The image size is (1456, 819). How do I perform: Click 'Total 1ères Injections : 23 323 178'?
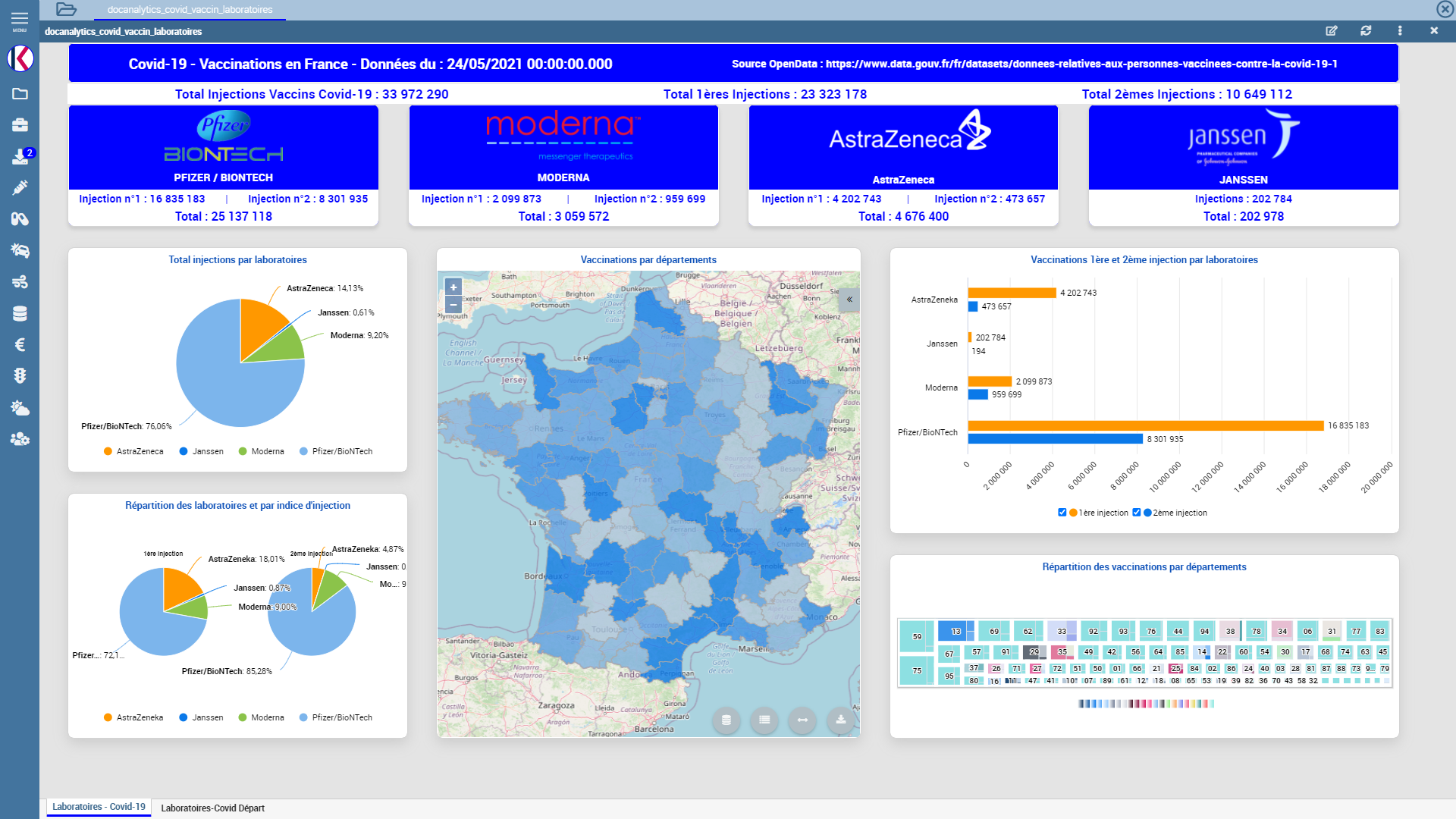[764, 94]
